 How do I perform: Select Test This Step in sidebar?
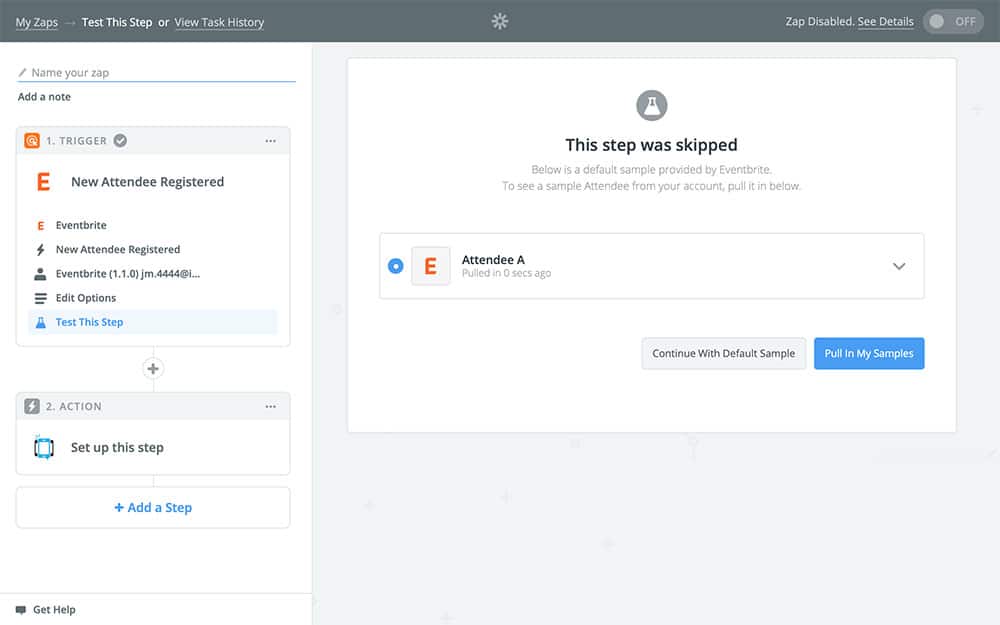(x=89, y=322)
